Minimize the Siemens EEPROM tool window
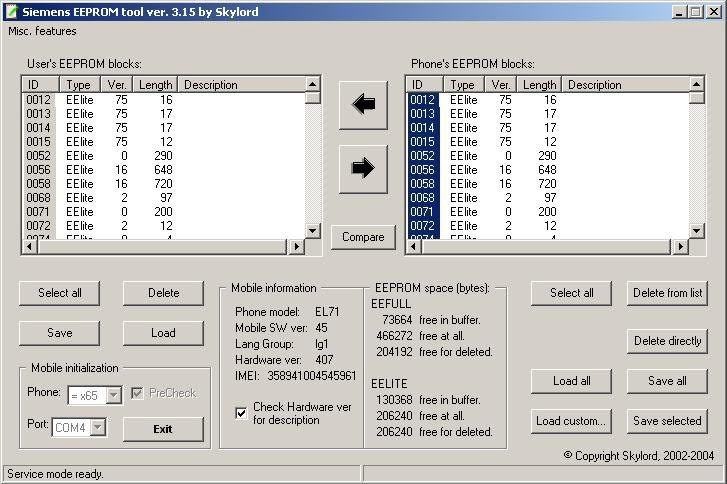Screen dimensions: 727x484 pos(679,12)
